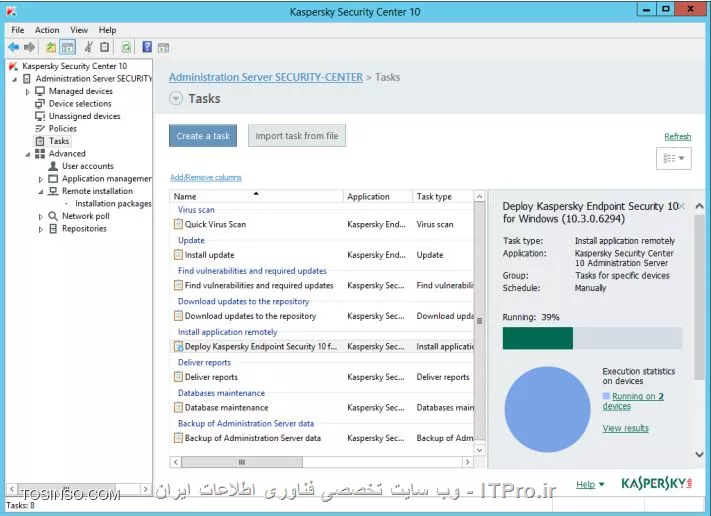This screenshot has height=516, width=711.
Task: Click the Deliver reports task icon
Action: click(178, 377)
